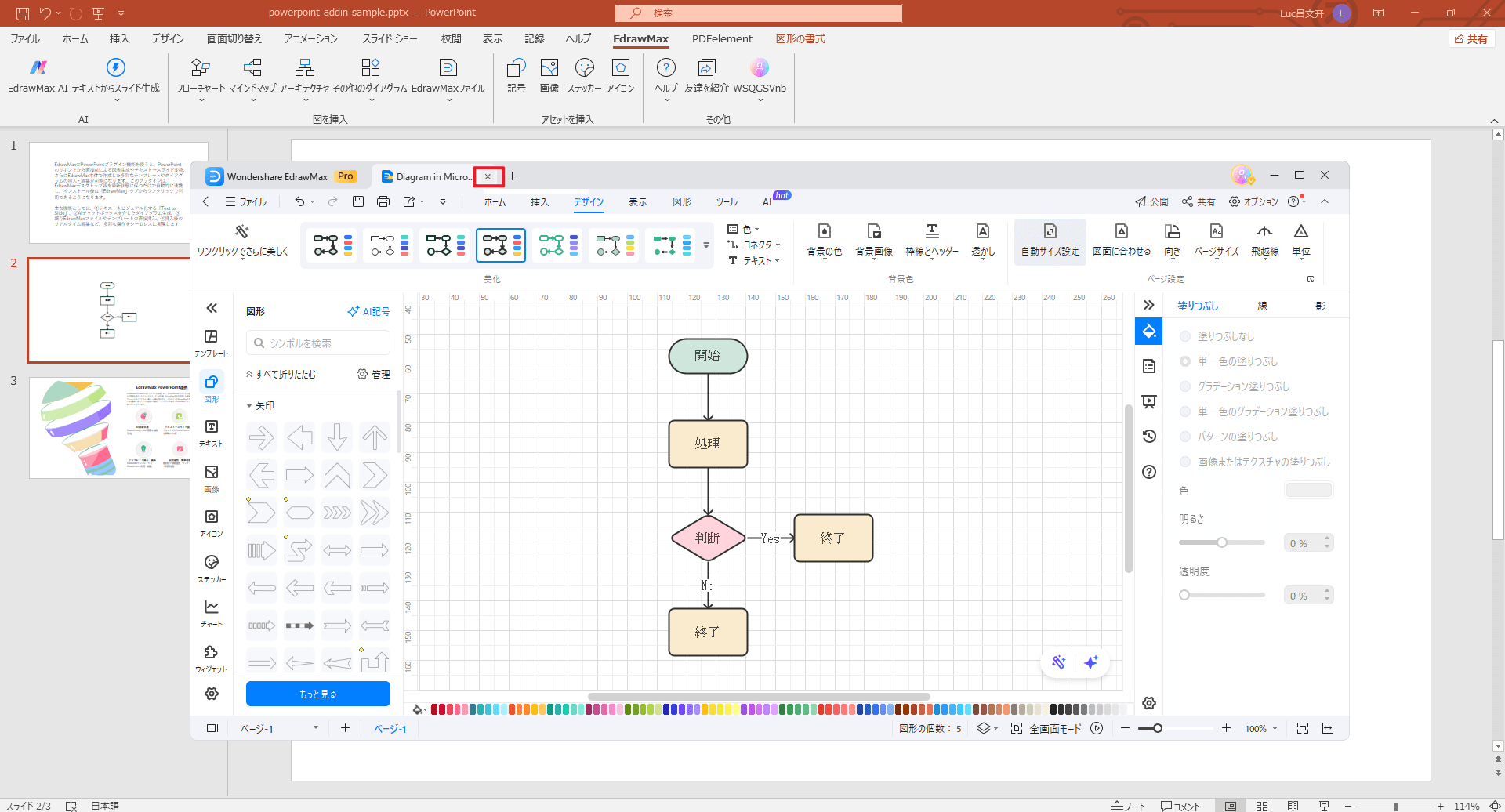The height and width of the screenshot is (812, 1505).
Task: Click the PowerPoint 検索 search box
Action: 759,13
